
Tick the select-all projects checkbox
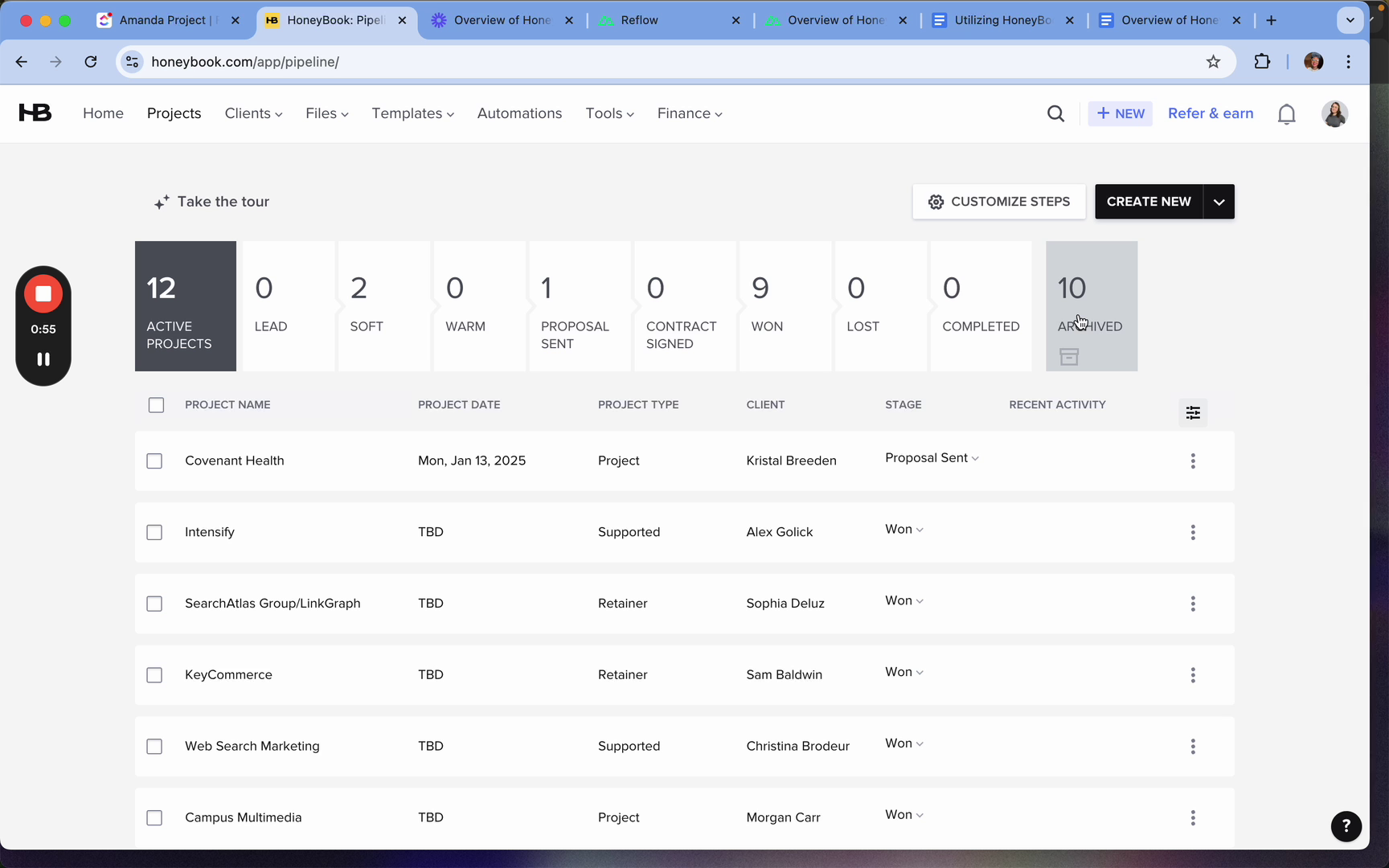click(156, 405)
